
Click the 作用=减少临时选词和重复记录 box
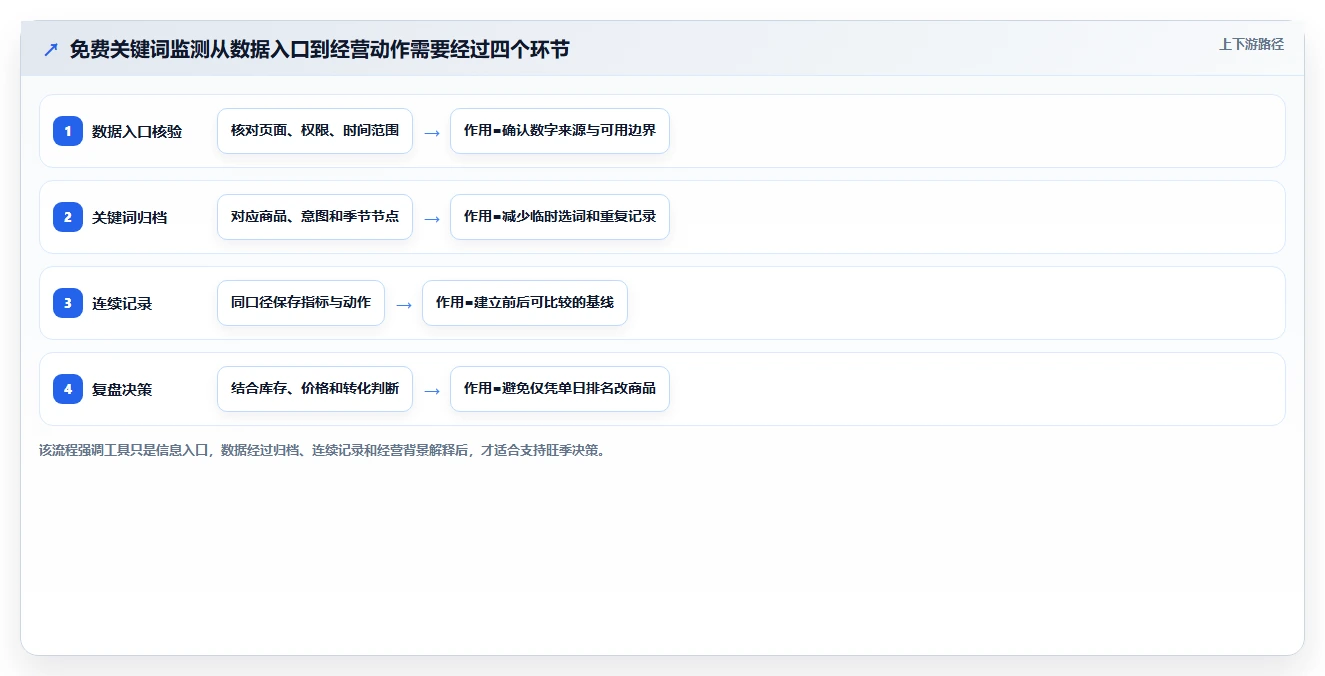click(x=560, y=217)
